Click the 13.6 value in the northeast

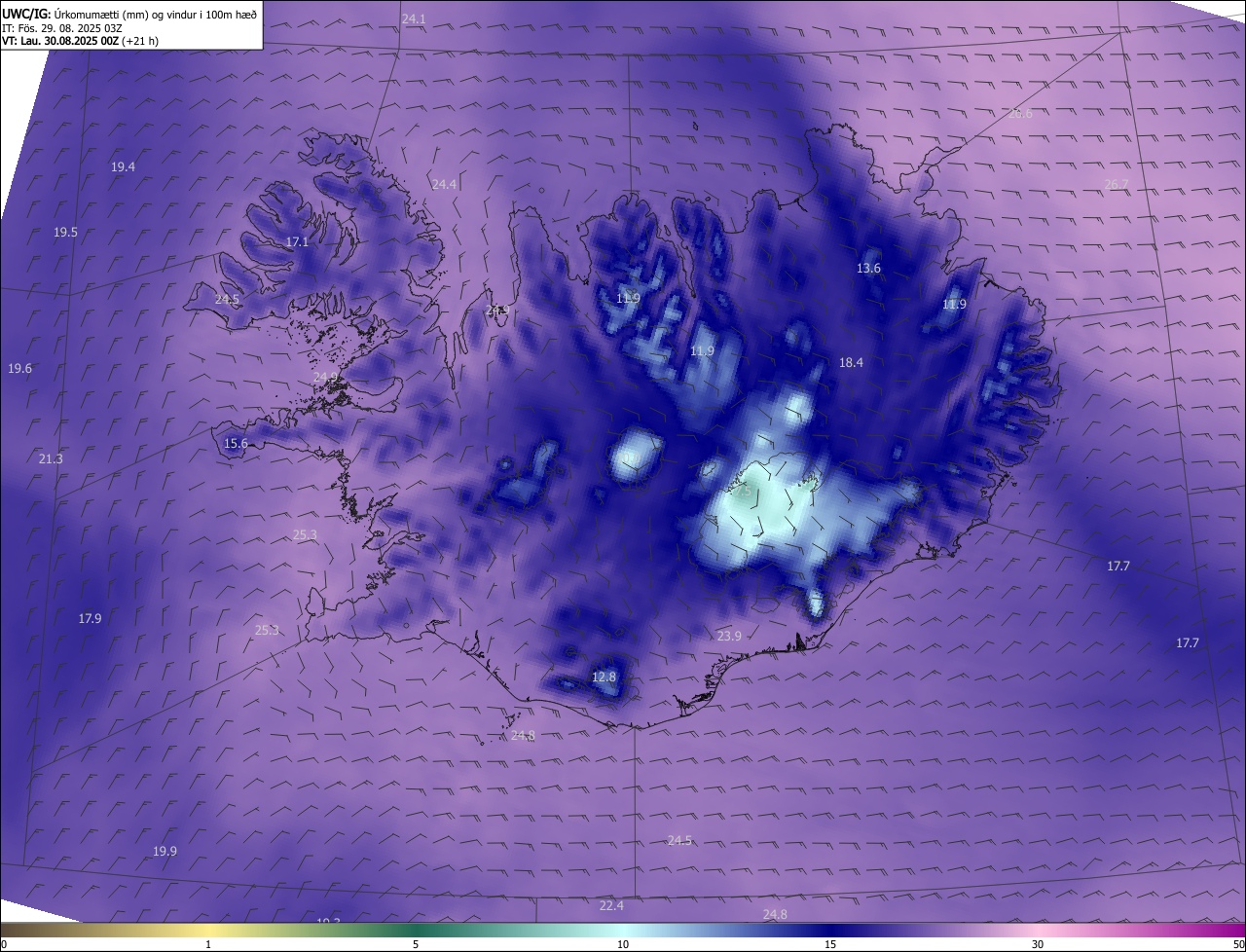868,269
